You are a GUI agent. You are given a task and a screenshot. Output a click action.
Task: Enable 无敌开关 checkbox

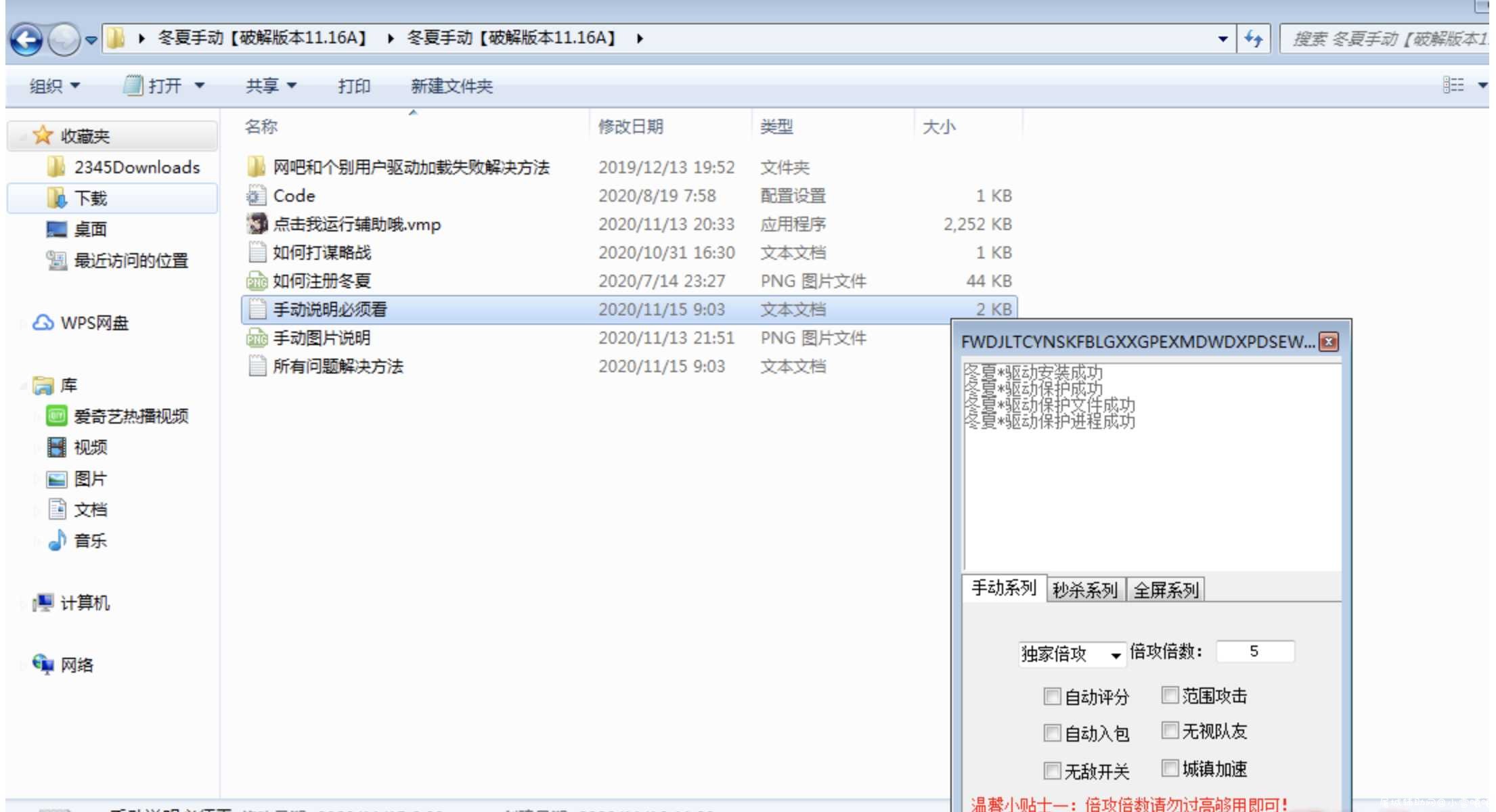(x=1052, y=771)
